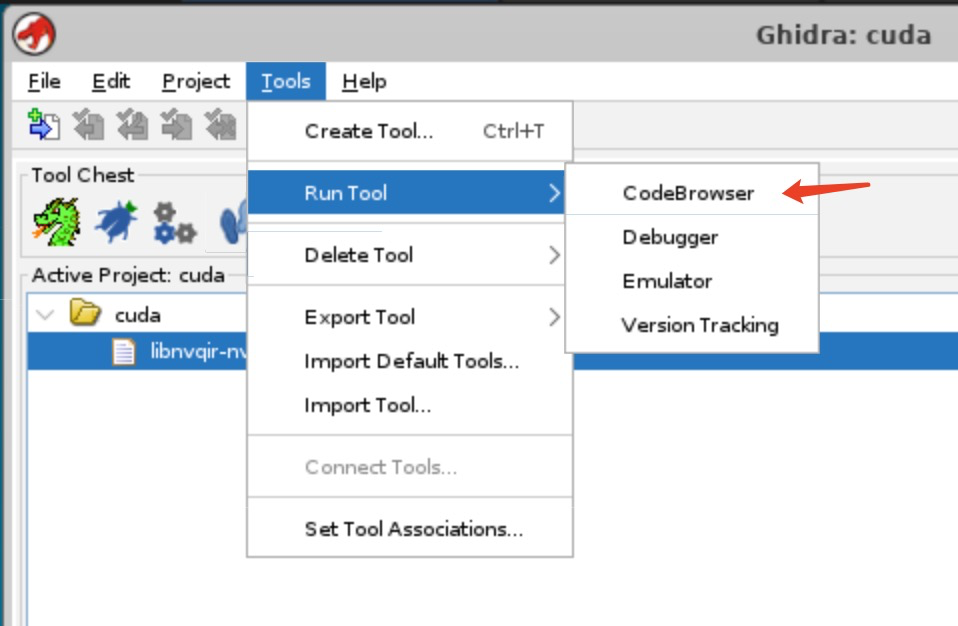Launch Emulator gears icon in Tool Chest

174,224
